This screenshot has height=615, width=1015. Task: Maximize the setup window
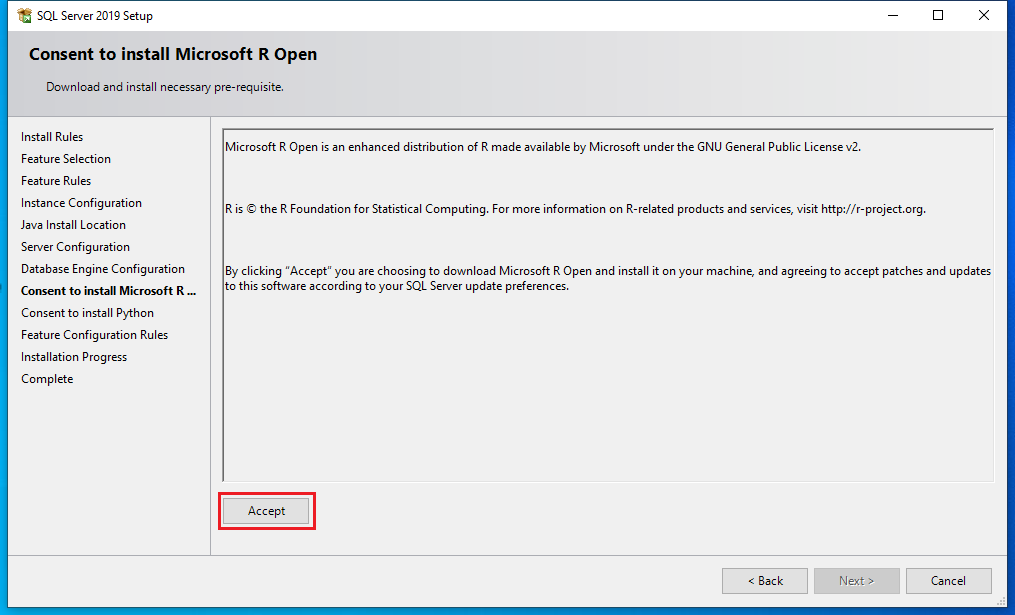click(938, 16)
